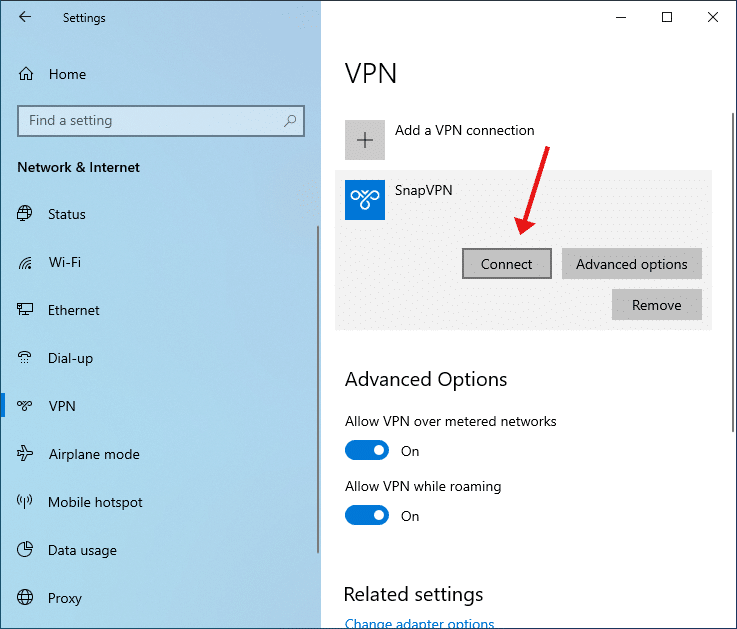Disable Allow VPN over metered networks
737x629 pixels.
[x=367, y=450]
